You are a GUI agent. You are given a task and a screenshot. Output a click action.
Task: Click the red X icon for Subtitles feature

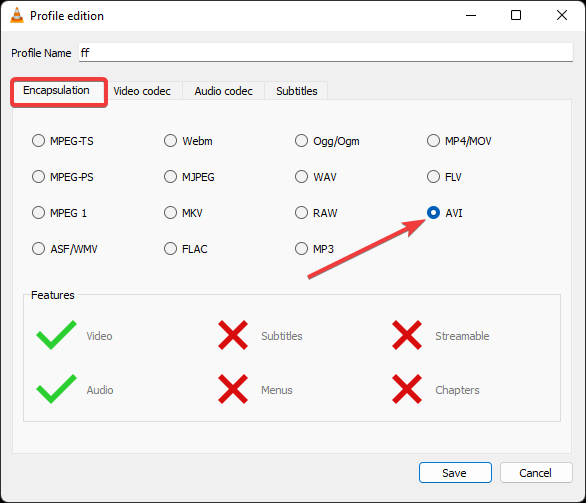pyautogui.click(x=233, y=335)
